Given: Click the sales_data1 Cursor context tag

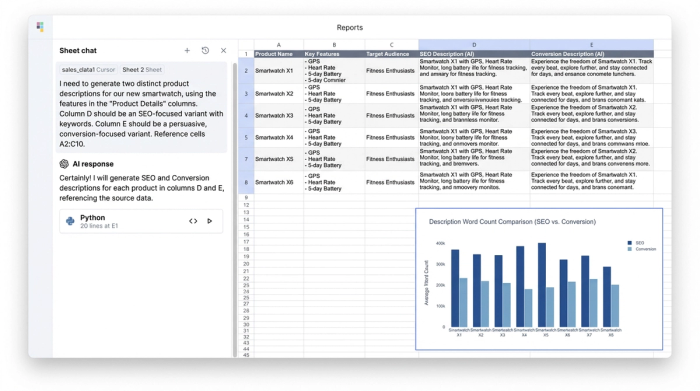Looking at the screenshot, I should coord(88,70).
